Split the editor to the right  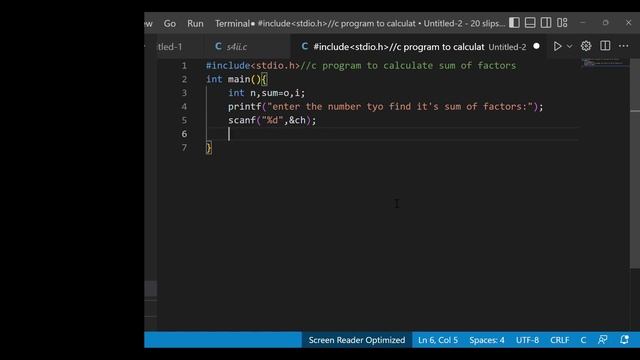pos(605,46)
